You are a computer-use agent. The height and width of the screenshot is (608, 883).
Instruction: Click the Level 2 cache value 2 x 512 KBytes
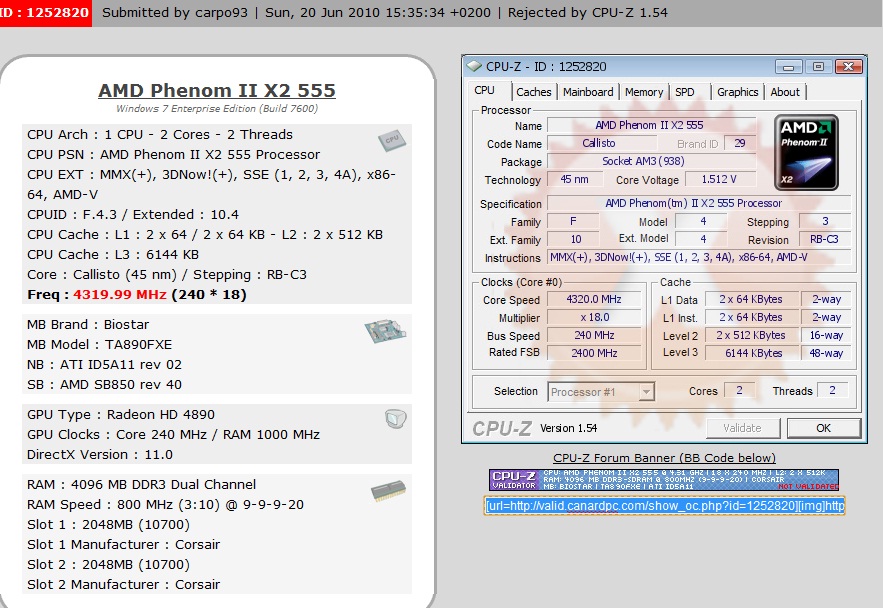[753, 335]
